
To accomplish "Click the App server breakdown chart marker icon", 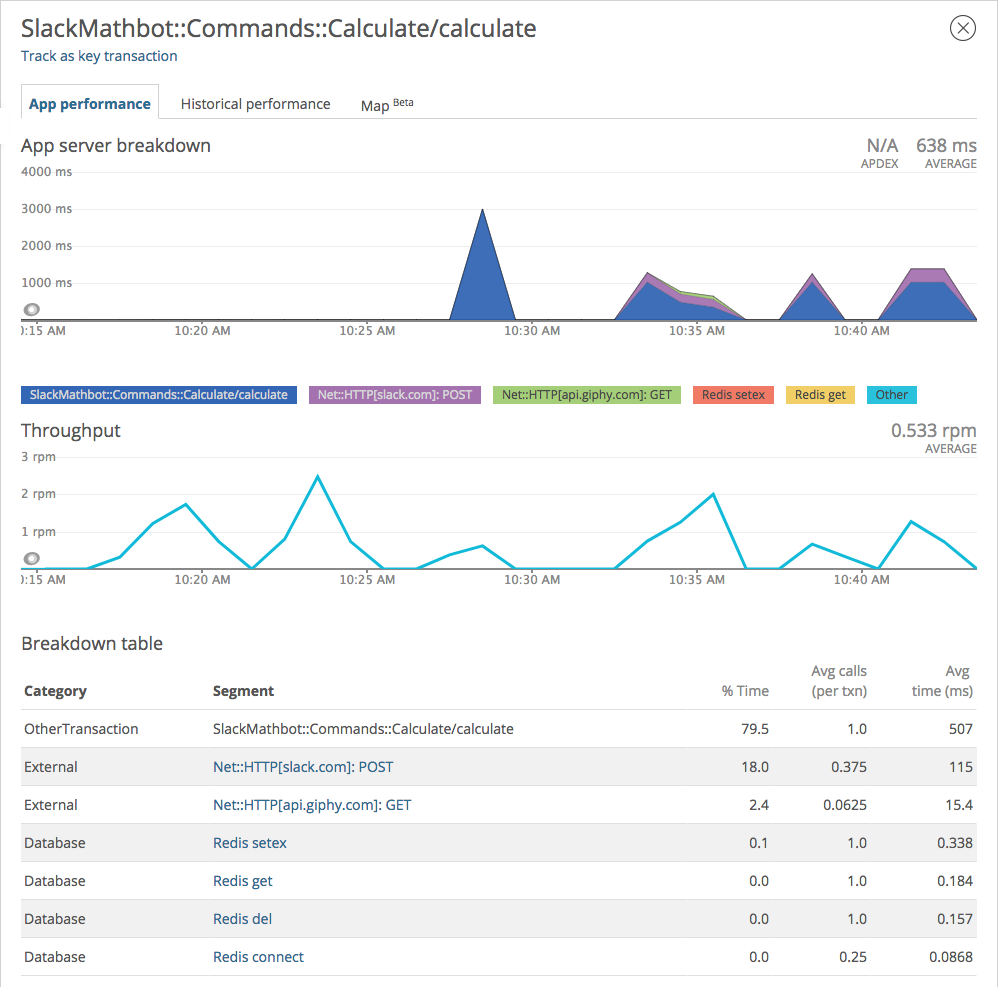I will (32, 309).
